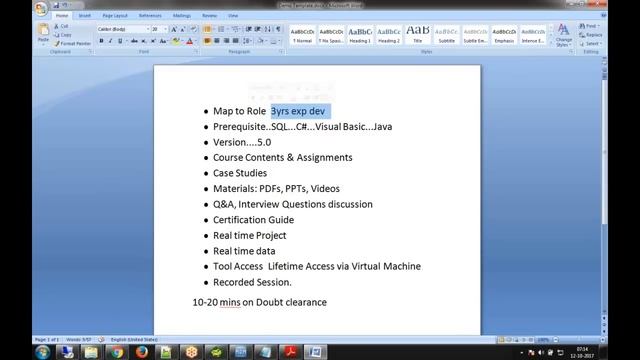Open Firefox from the taskbar
The width and height of the screenshot is (640, 360).
pyautogui.click(x=142, y=352)
